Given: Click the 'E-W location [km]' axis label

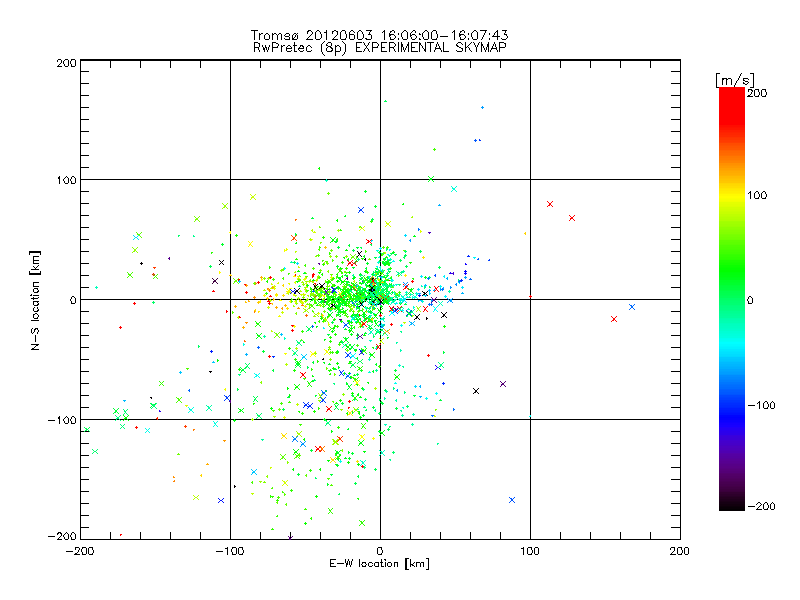Looking at the screenshot, I should click(x=379, y=563).
